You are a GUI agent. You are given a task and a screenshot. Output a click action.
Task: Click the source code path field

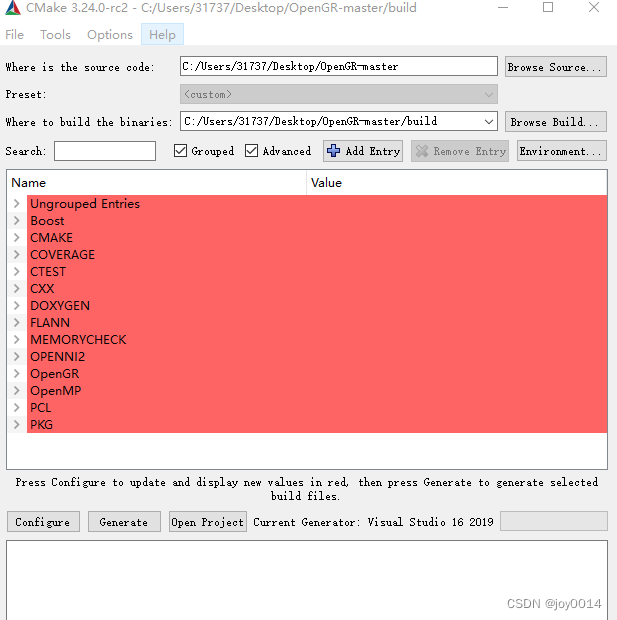[339, 66]
